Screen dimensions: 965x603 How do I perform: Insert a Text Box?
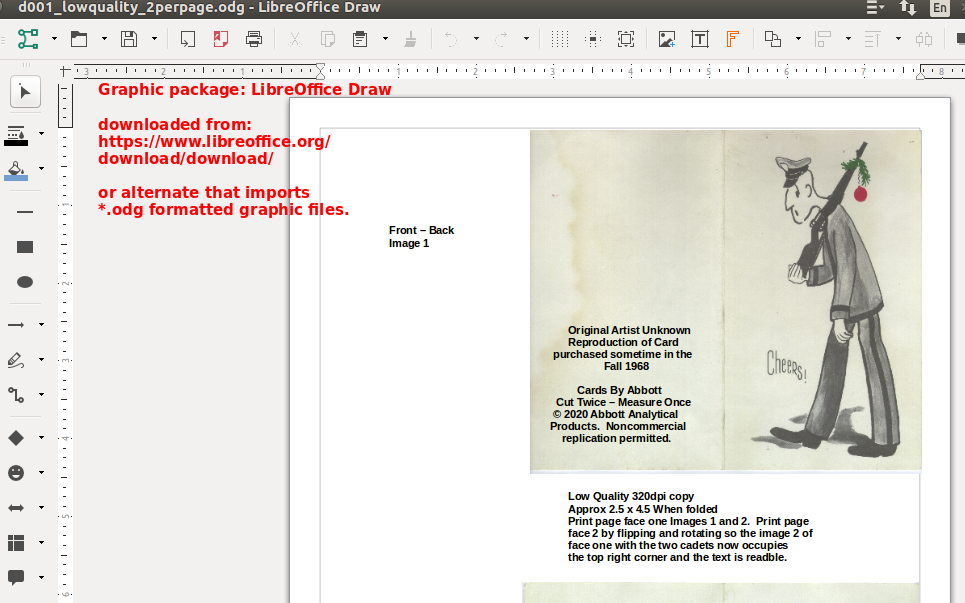pos(700,39)
